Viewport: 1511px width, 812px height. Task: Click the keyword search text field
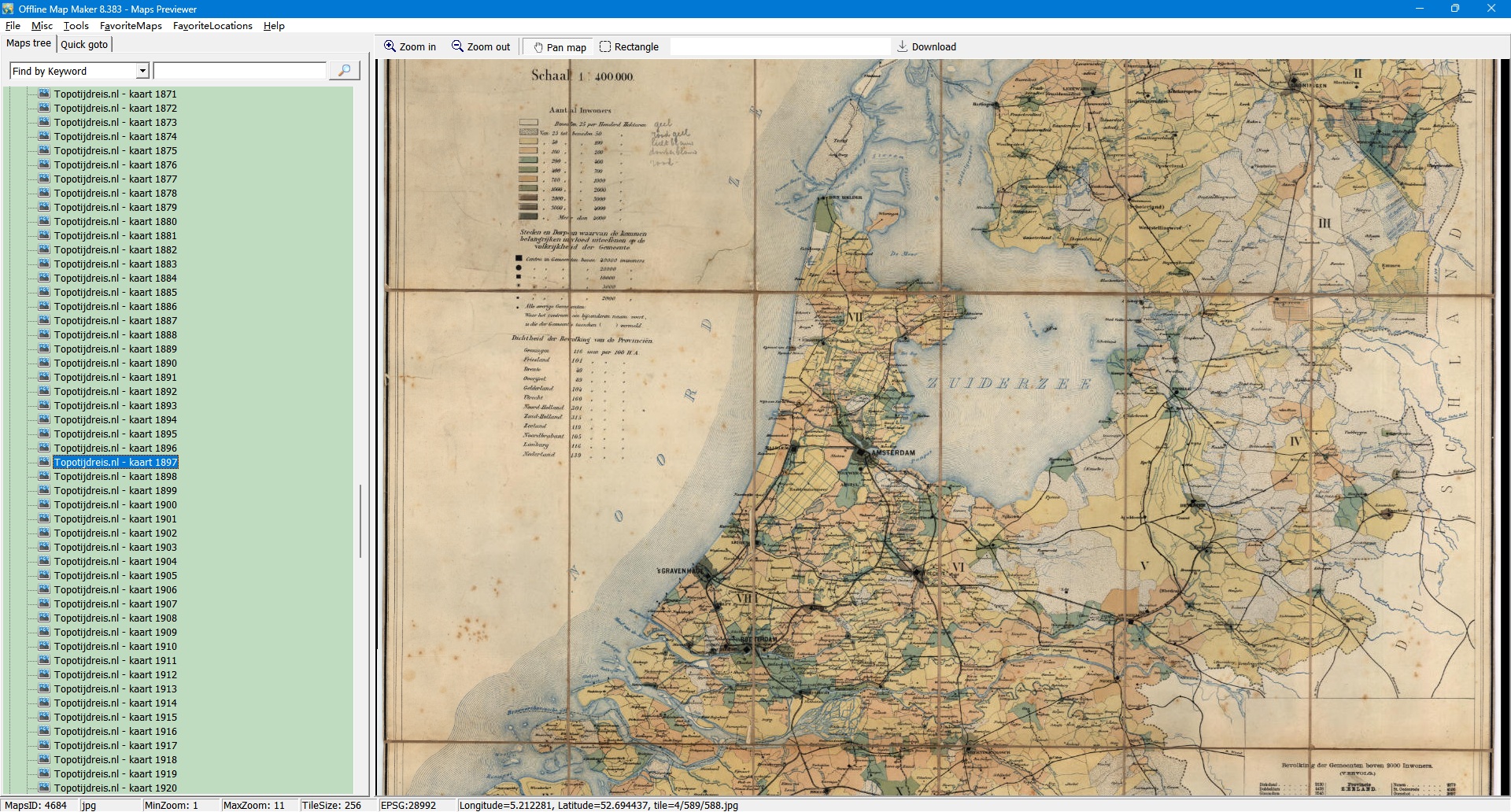239,71
